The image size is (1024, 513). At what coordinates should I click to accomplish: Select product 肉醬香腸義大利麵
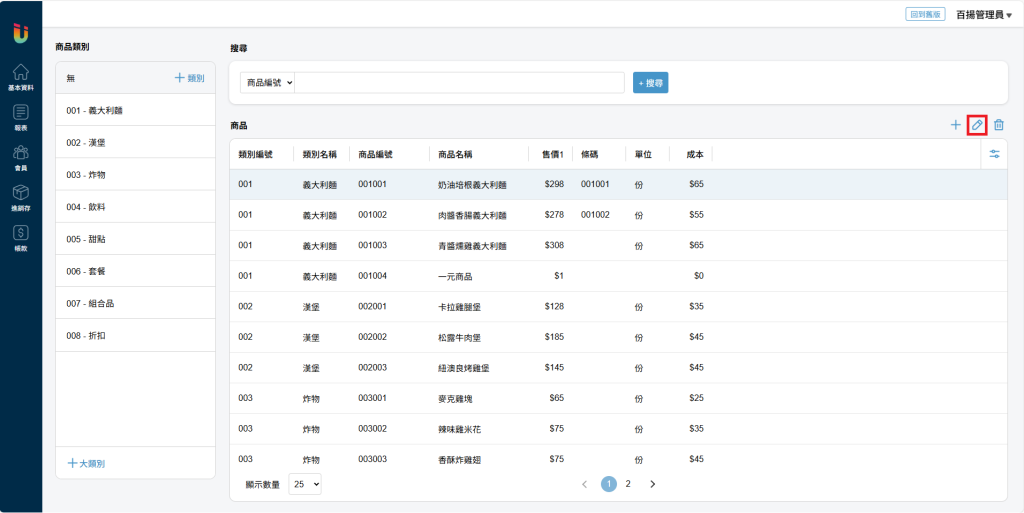pyautogui.click(x=472, y=215)
